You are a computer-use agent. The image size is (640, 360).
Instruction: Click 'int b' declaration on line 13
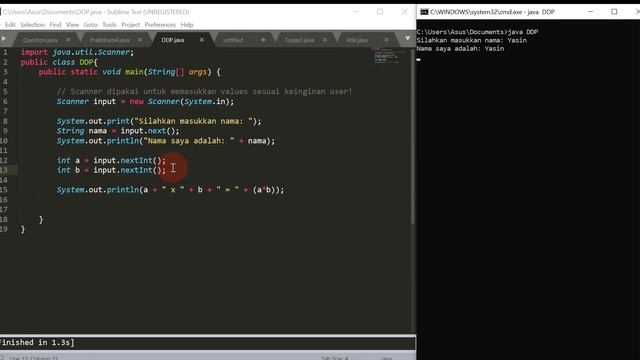(69, 170)
